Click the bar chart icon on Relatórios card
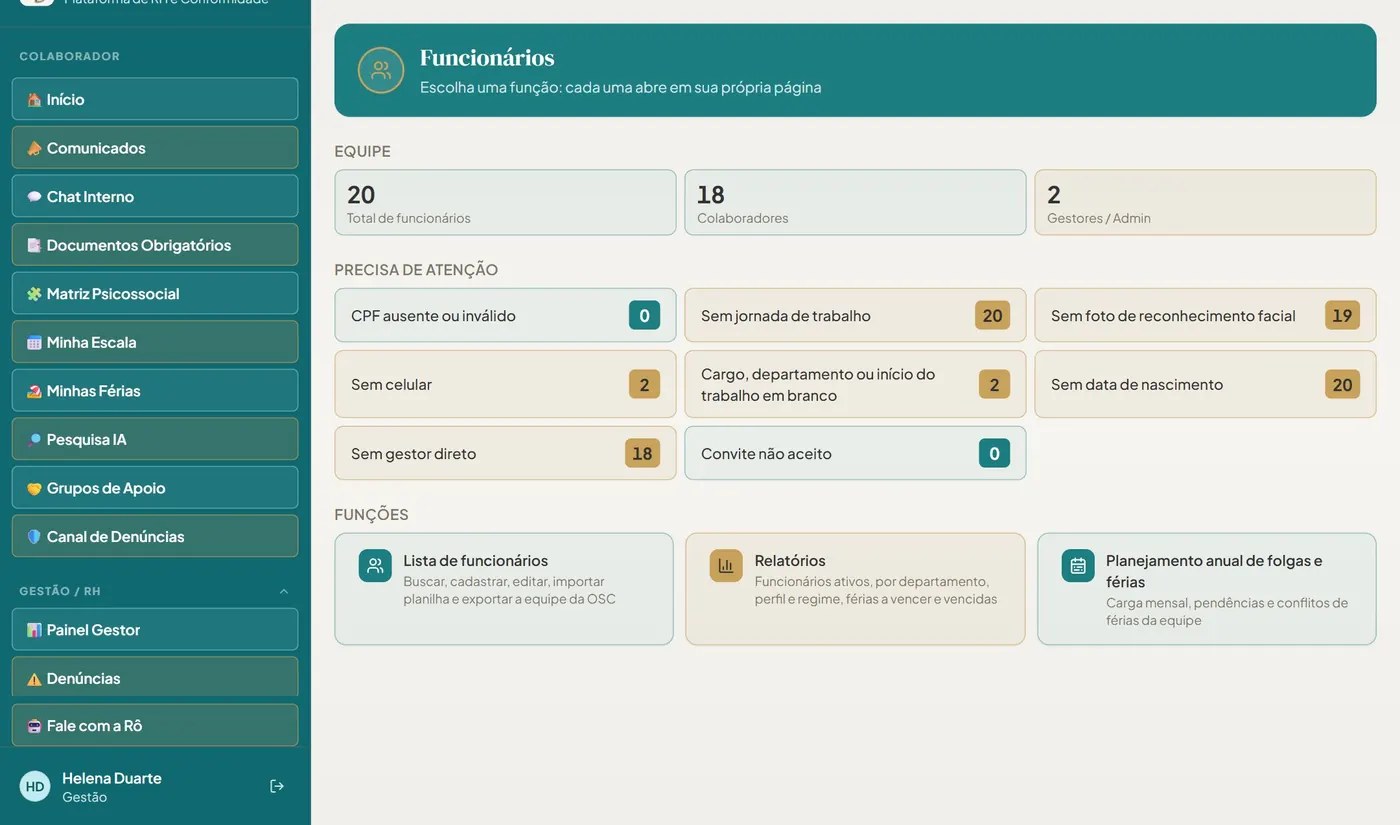Screen dimensions: 1400x825 click(x=726, y=565)
